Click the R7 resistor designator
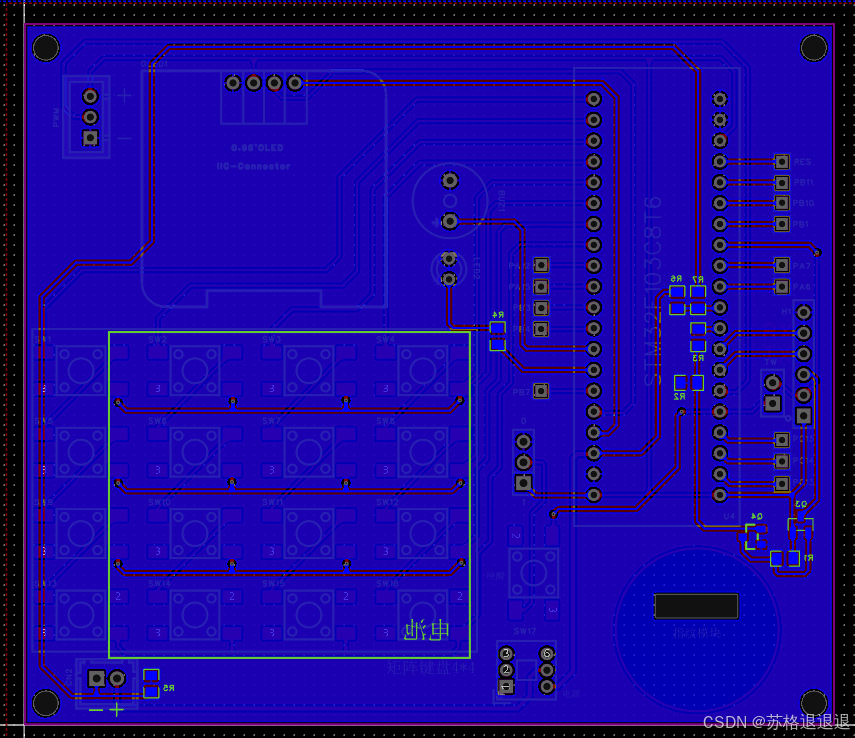The height and width of the screenshot is (738, 855). 697,279
